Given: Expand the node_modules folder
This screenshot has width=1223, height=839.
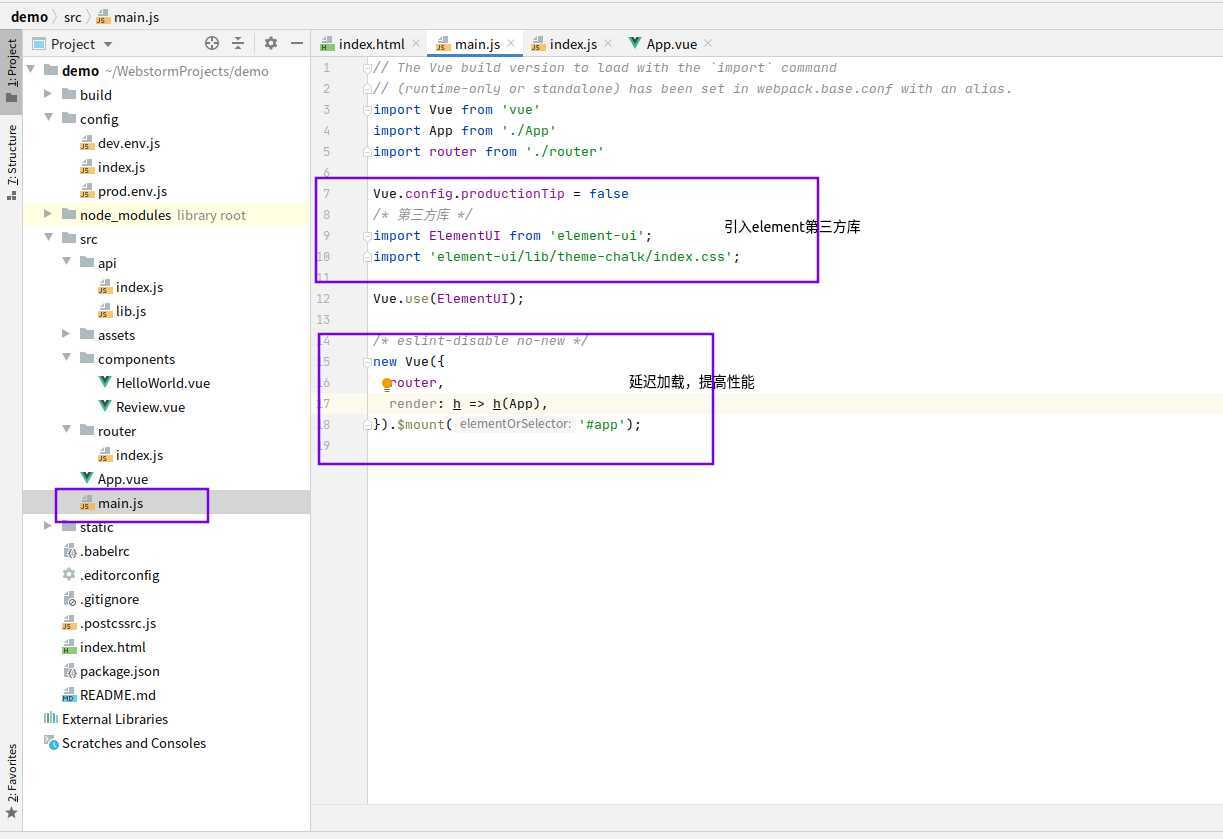Looking at the screenshot, I should (x=48, y=215).
